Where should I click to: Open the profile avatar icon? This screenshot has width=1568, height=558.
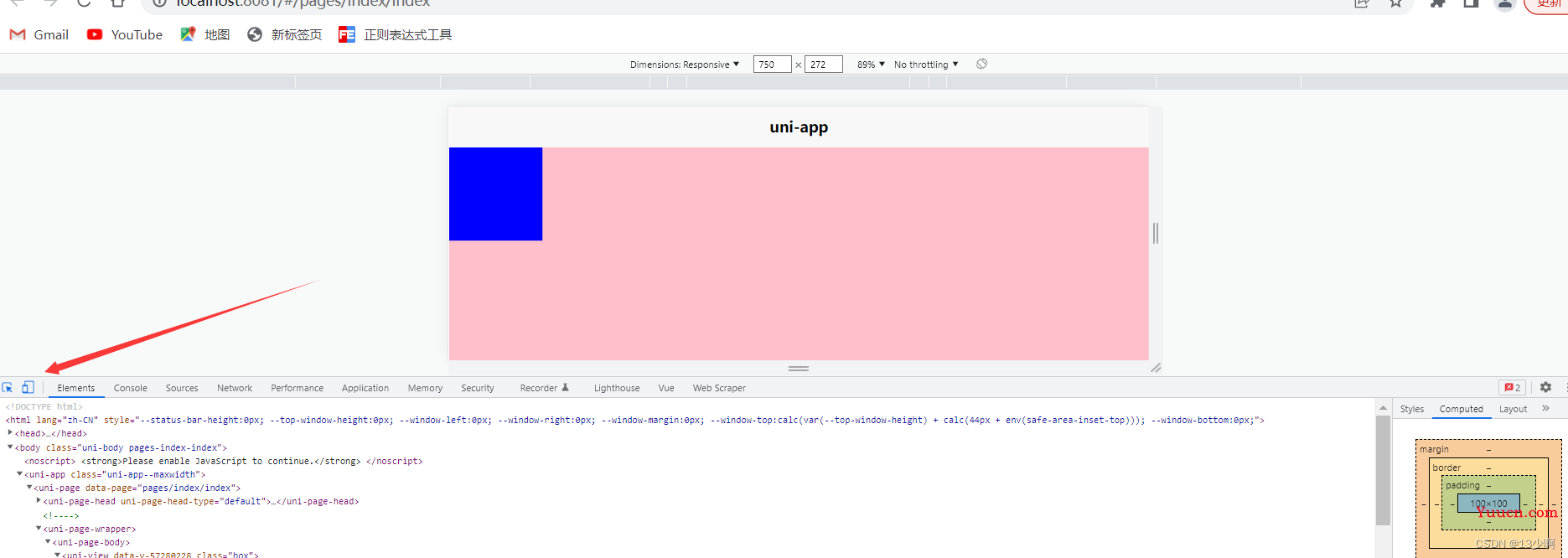(1505, 3)
